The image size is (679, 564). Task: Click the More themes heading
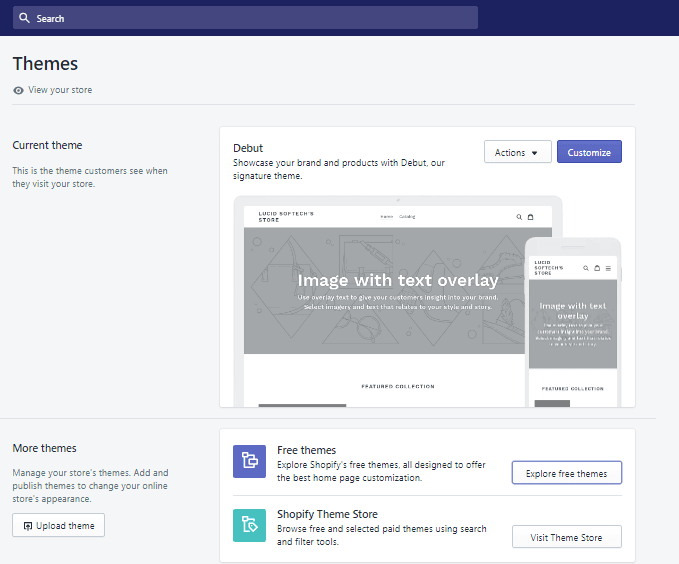tap(44, 448)
